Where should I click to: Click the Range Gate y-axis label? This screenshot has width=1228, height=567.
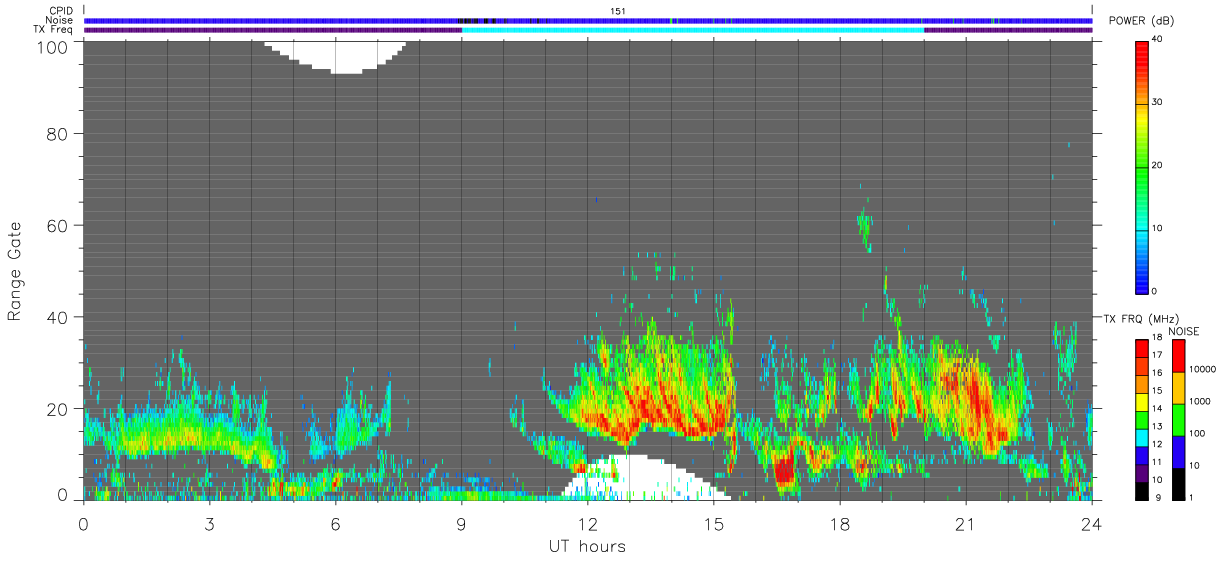[14, 269]
